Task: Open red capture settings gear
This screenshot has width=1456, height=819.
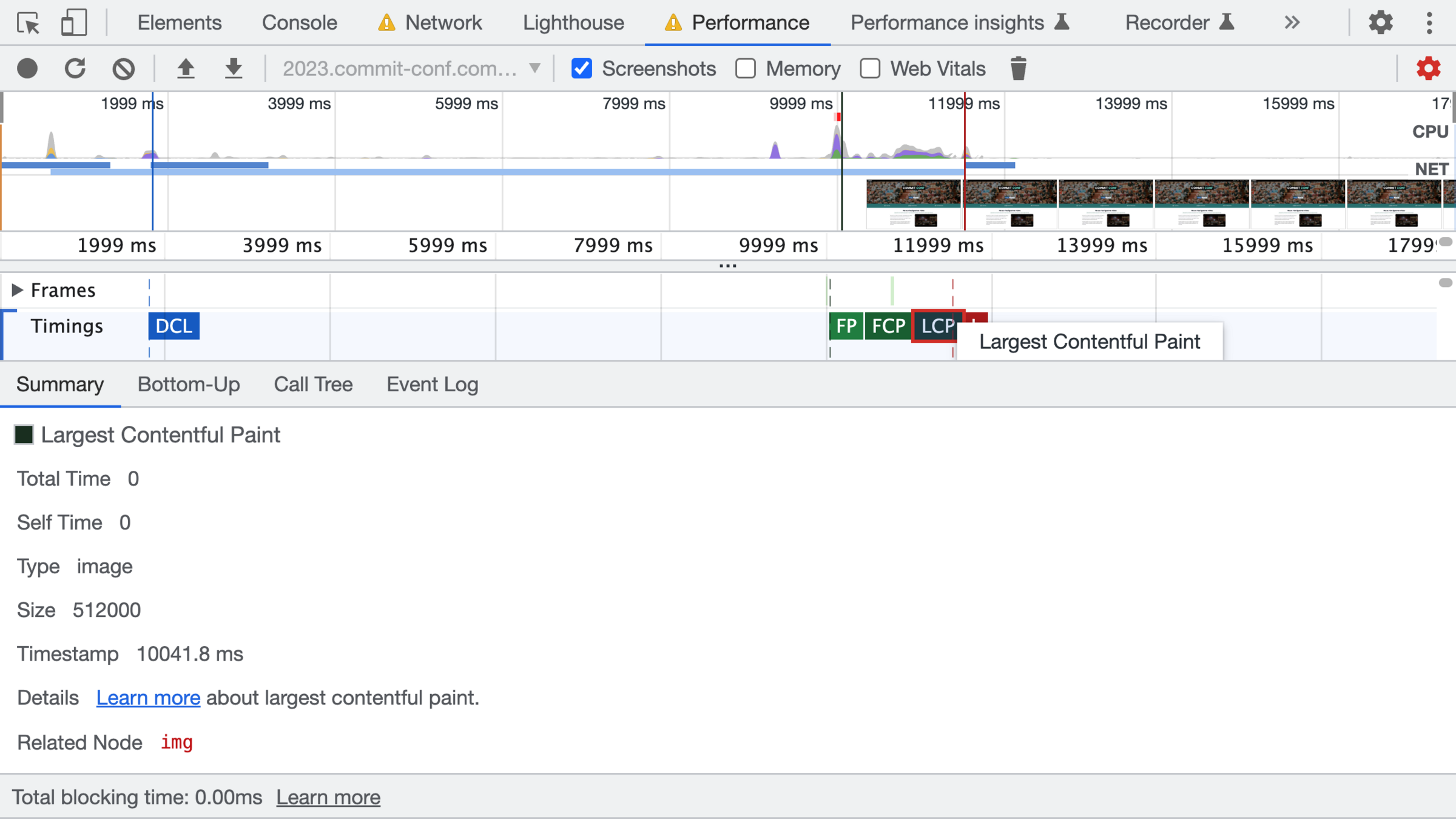Action: 1428,69
